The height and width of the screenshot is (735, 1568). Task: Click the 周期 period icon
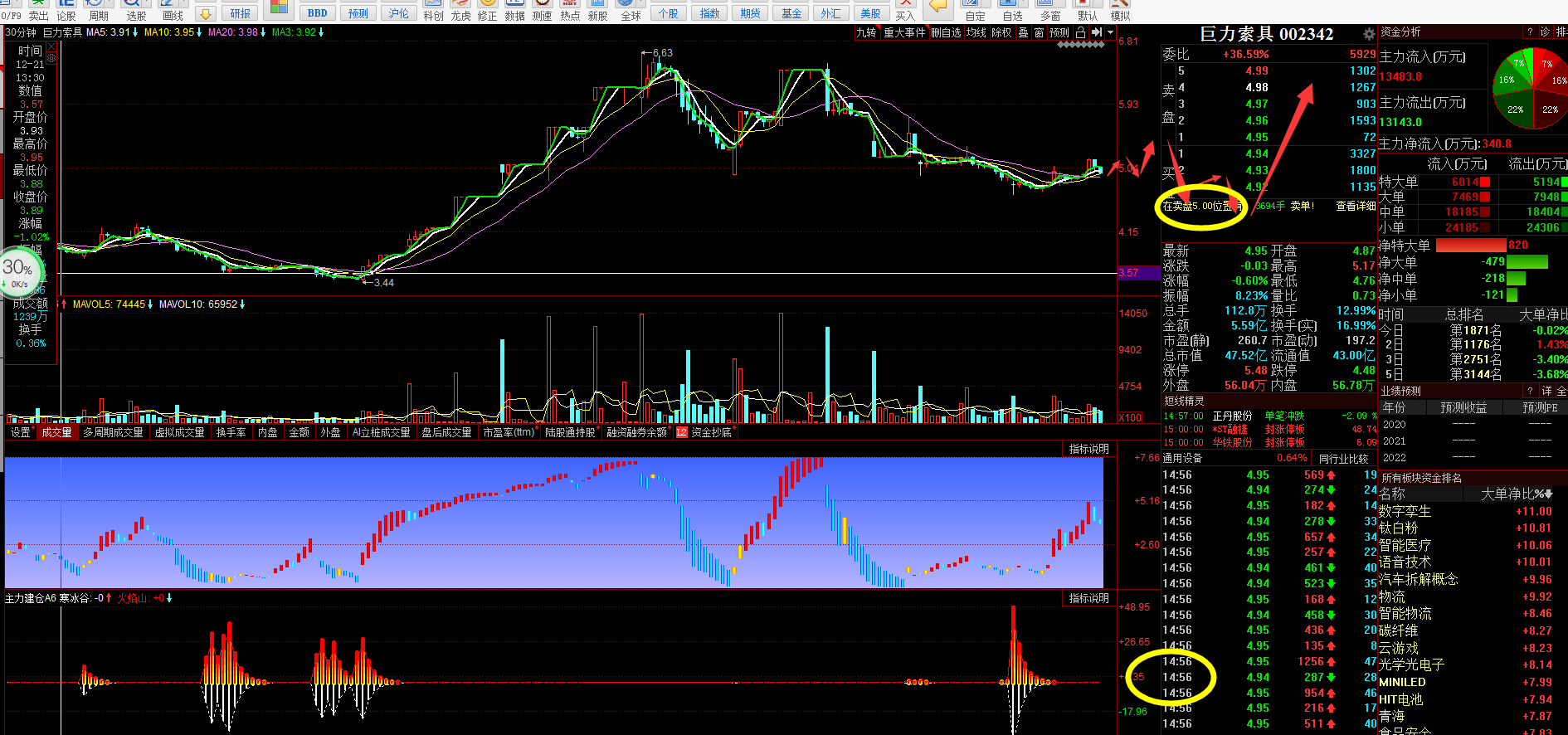point(99,10)
